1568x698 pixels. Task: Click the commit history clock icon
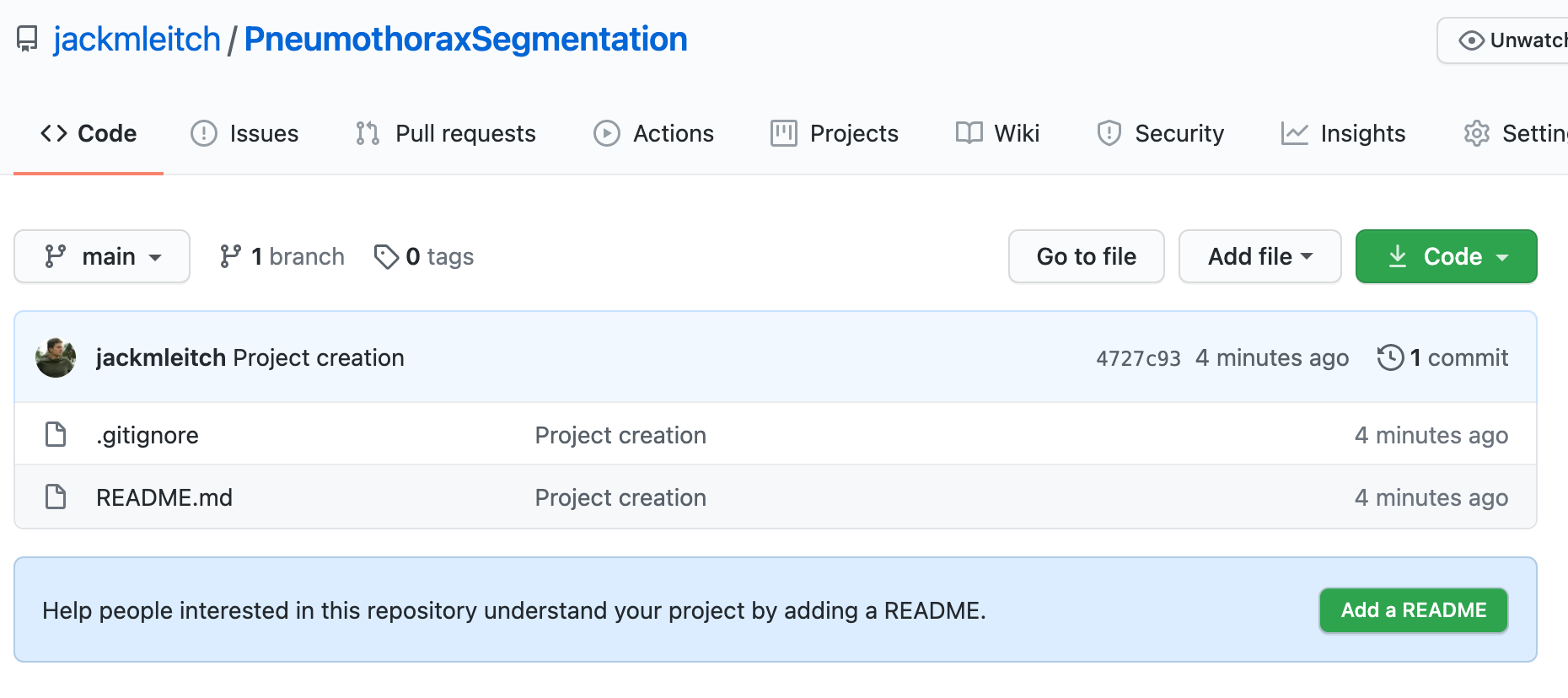pyautogui.click(x=1390, y=357)
